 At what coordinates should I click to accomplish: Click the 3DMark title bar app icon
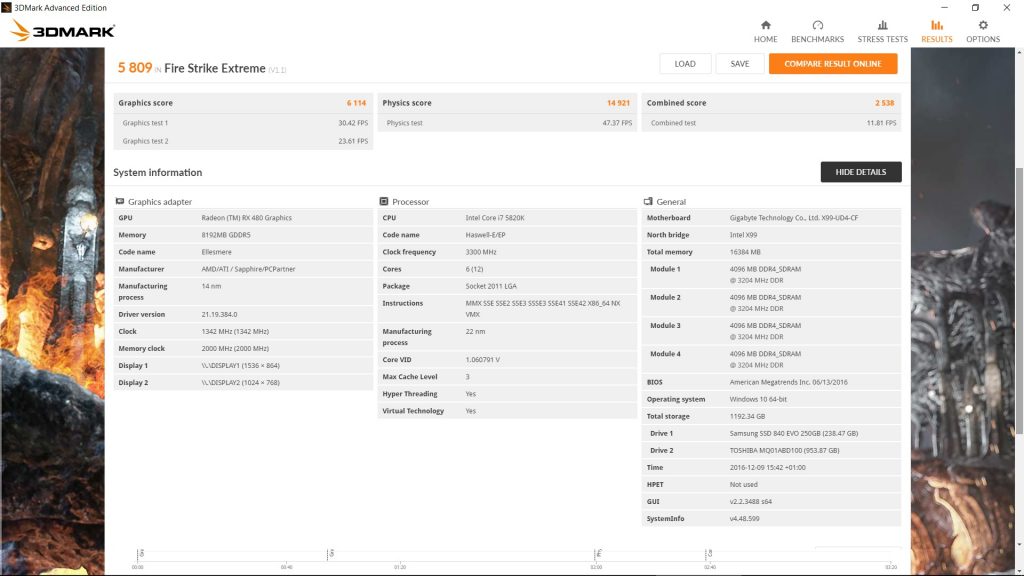point(7,8)
